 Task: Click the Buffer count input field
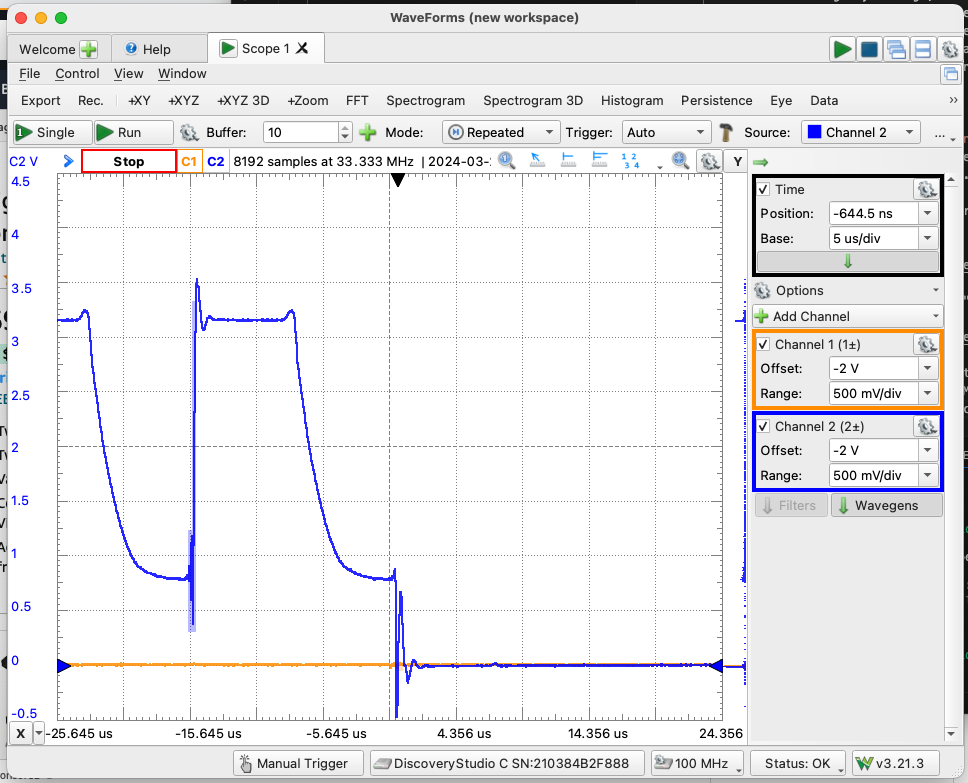pos(300,131)
